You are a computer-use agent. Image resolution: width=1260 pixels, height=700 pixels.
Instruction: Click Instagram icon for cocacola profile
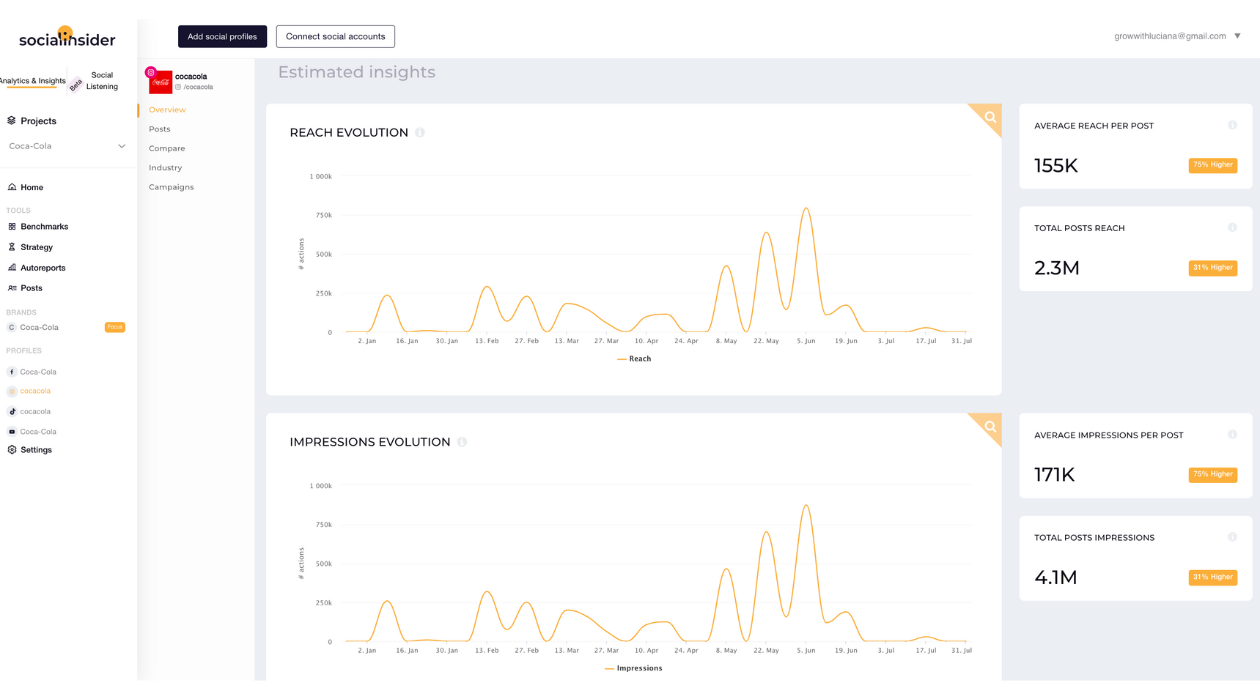click(12, 391)
